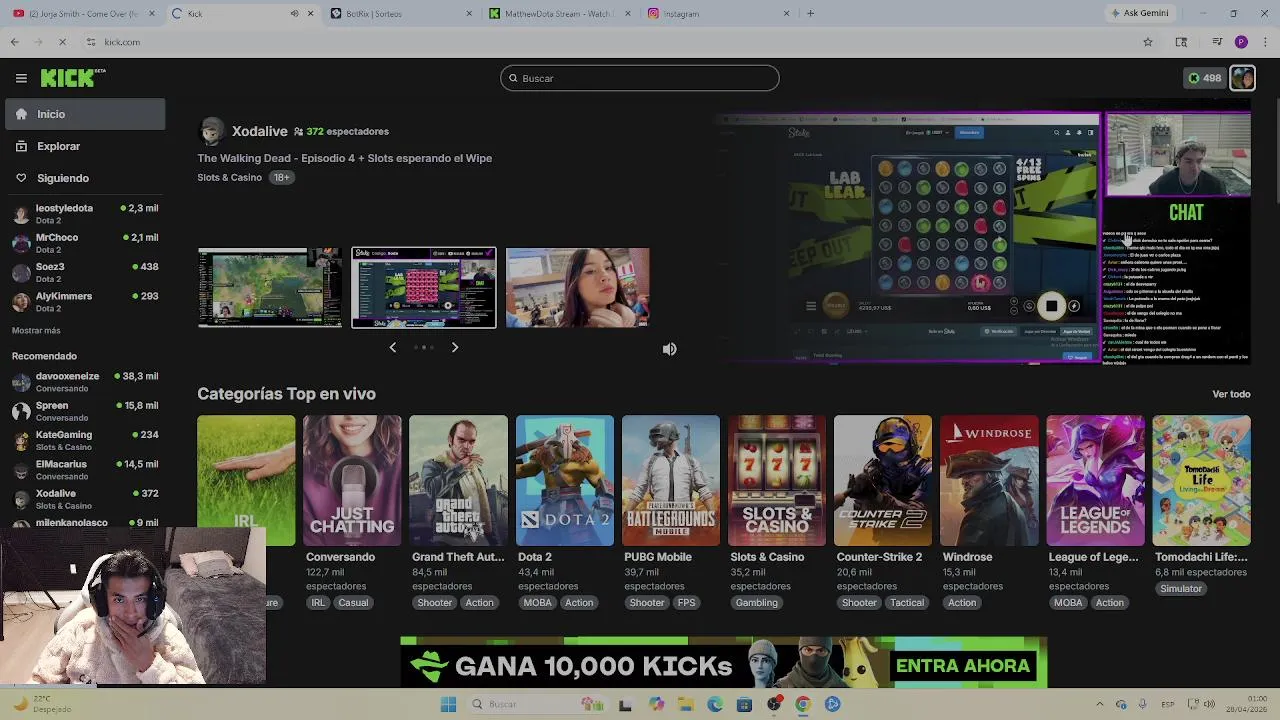Open KateGaming recommended channel
Screen dimensions: 1280x720
coord(84,440)
